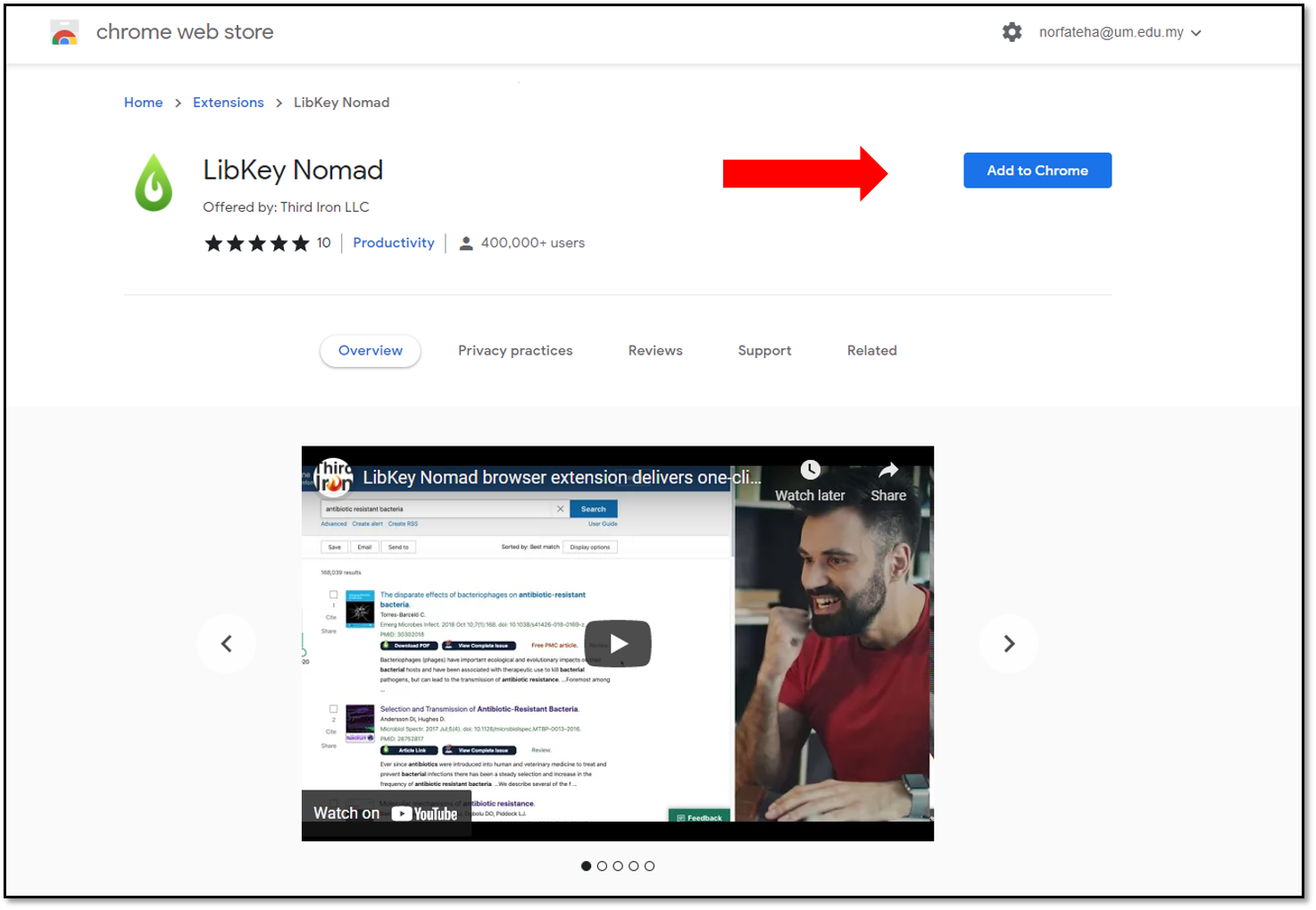Click the Watch later clock icon
This screenshot has height=910, width=1316.
tap(810, 471)
